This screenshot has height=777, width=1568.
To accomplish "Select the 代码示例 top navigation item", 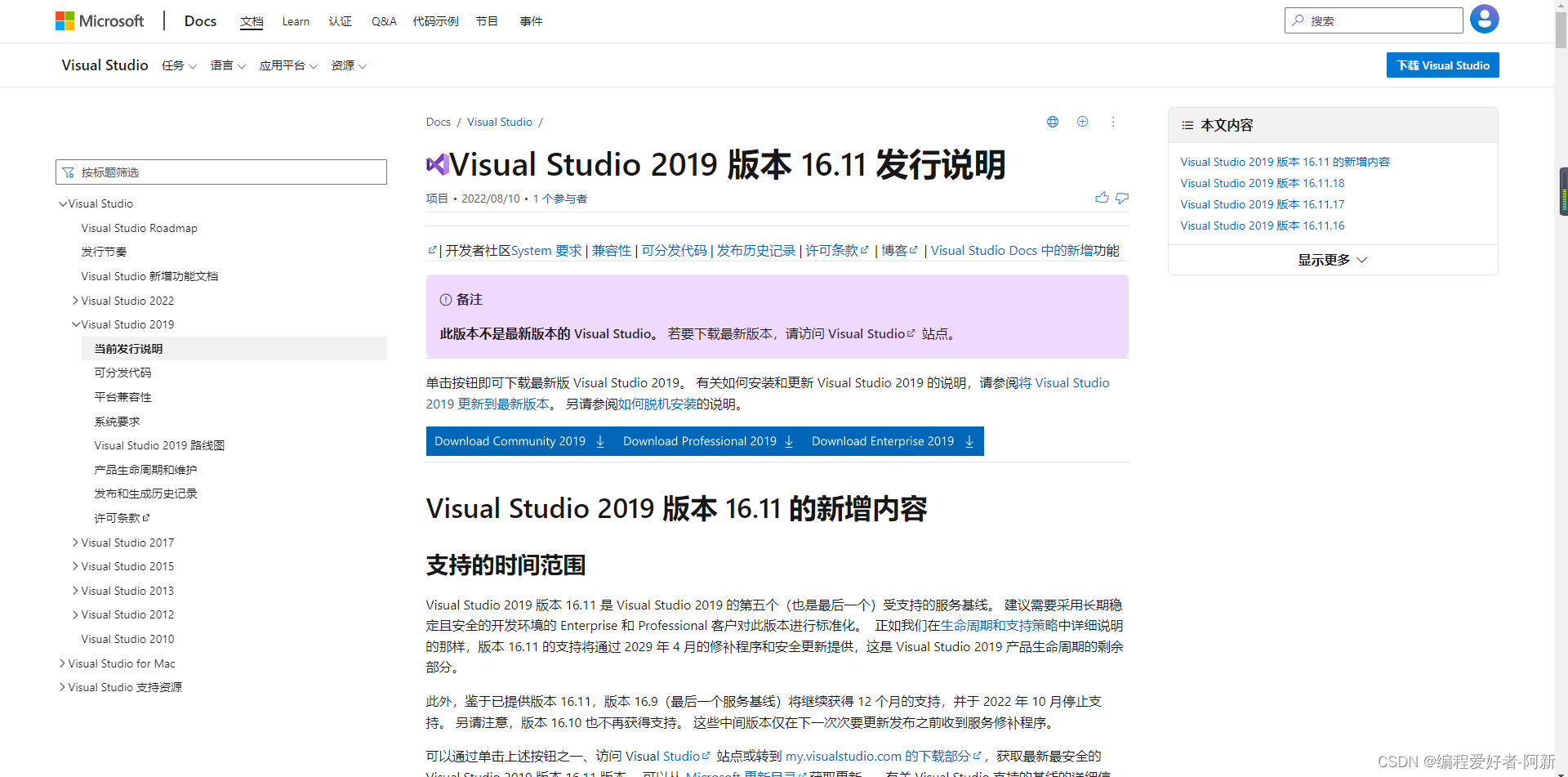I will 435,21.
